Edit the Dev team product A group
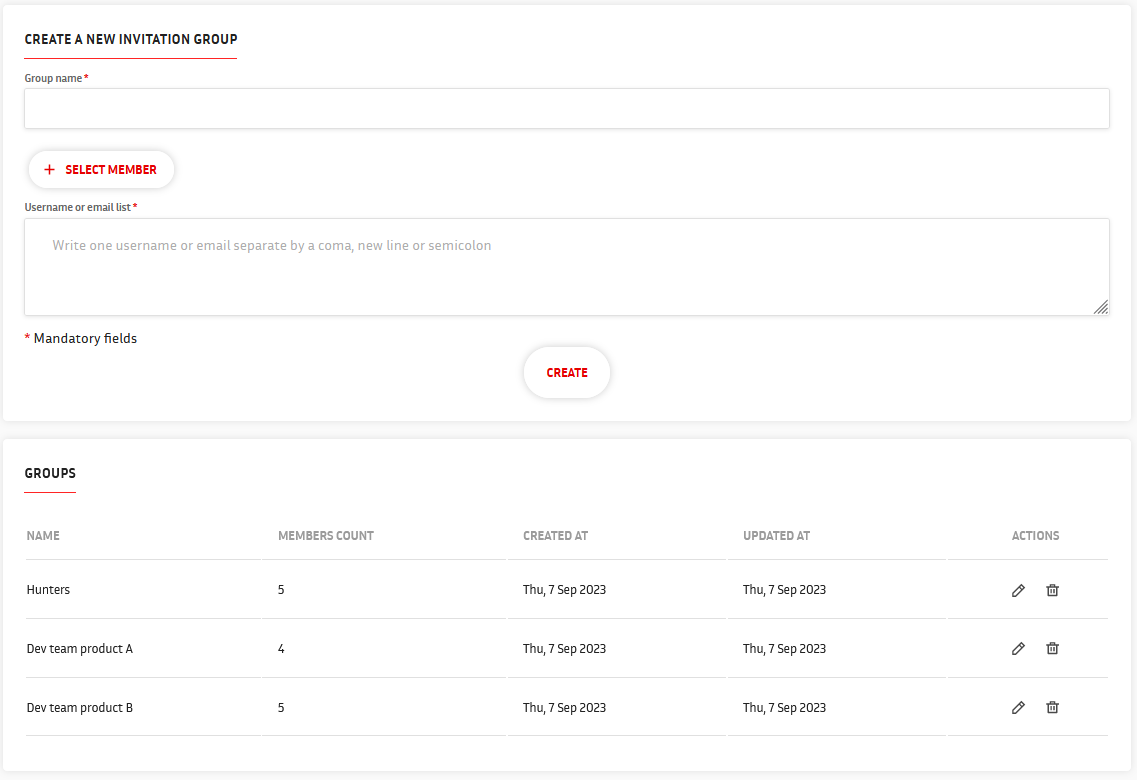The width and height of the screenshot is (1137, 780). pyautogui.click(x=1018, y=649)
